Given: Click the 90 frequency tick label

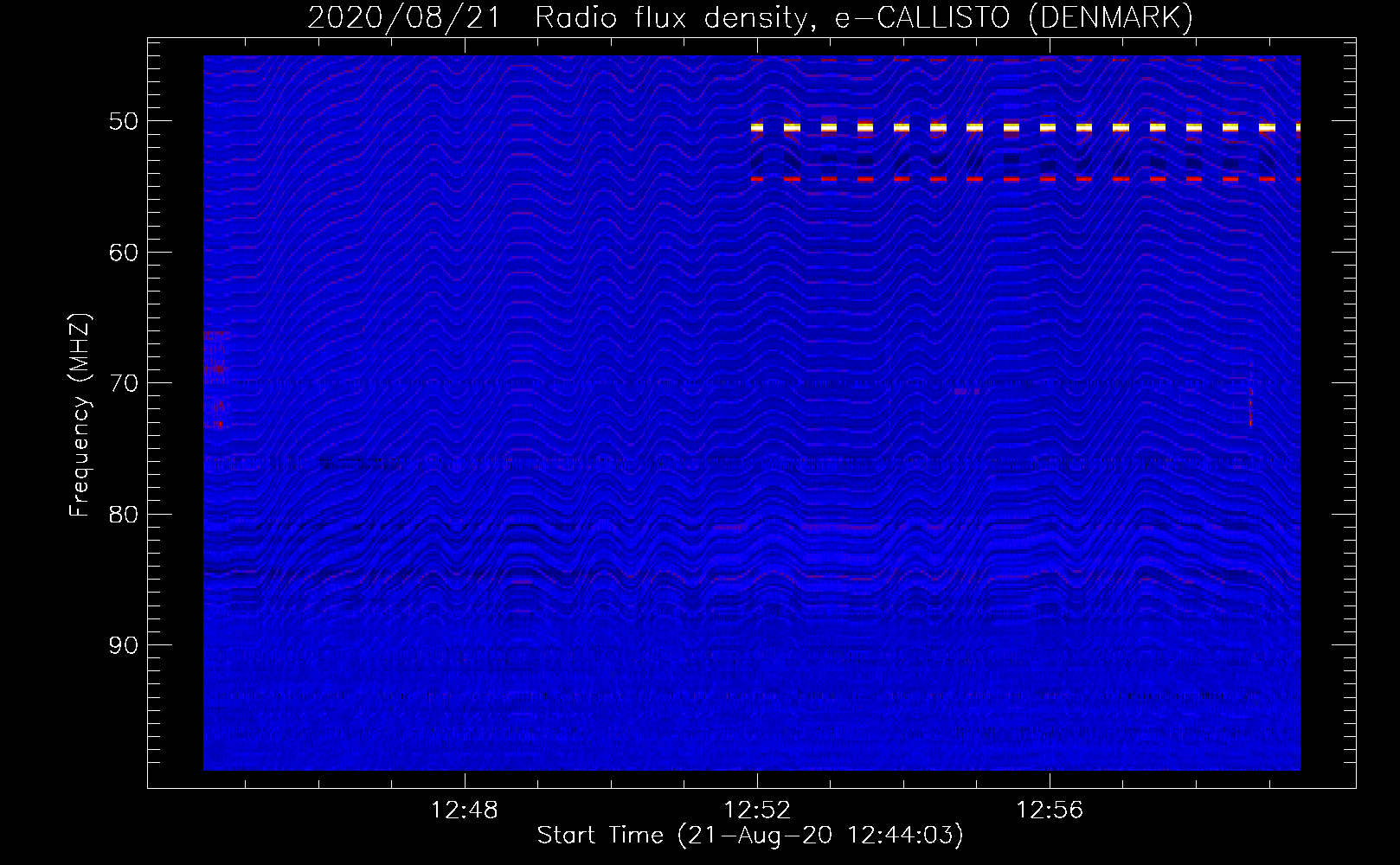Looking at the screenshot, I should point(124,645).
